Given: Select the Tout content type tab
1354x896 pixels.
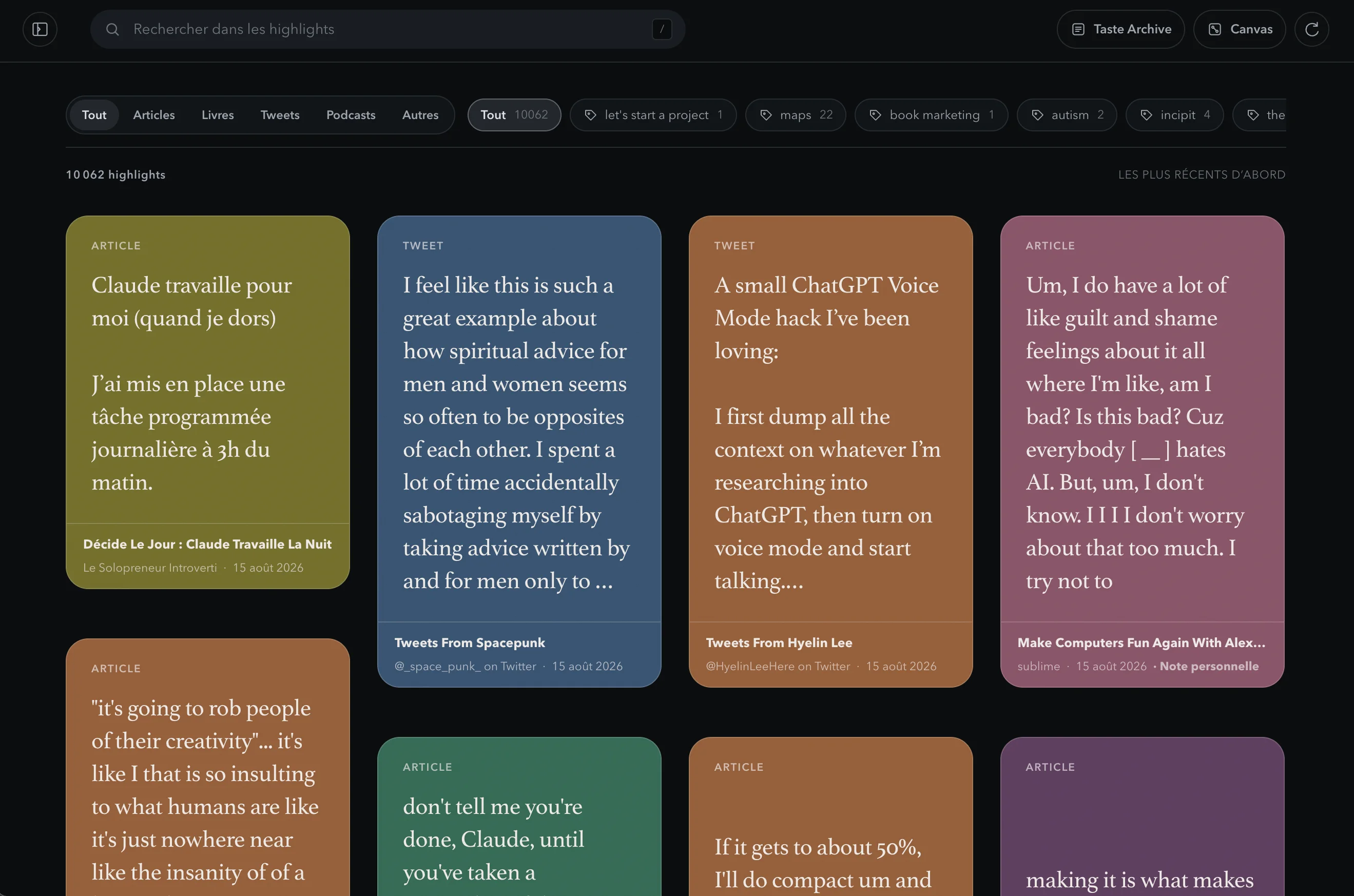Looking at the screenshot, I should click(94, 115).
